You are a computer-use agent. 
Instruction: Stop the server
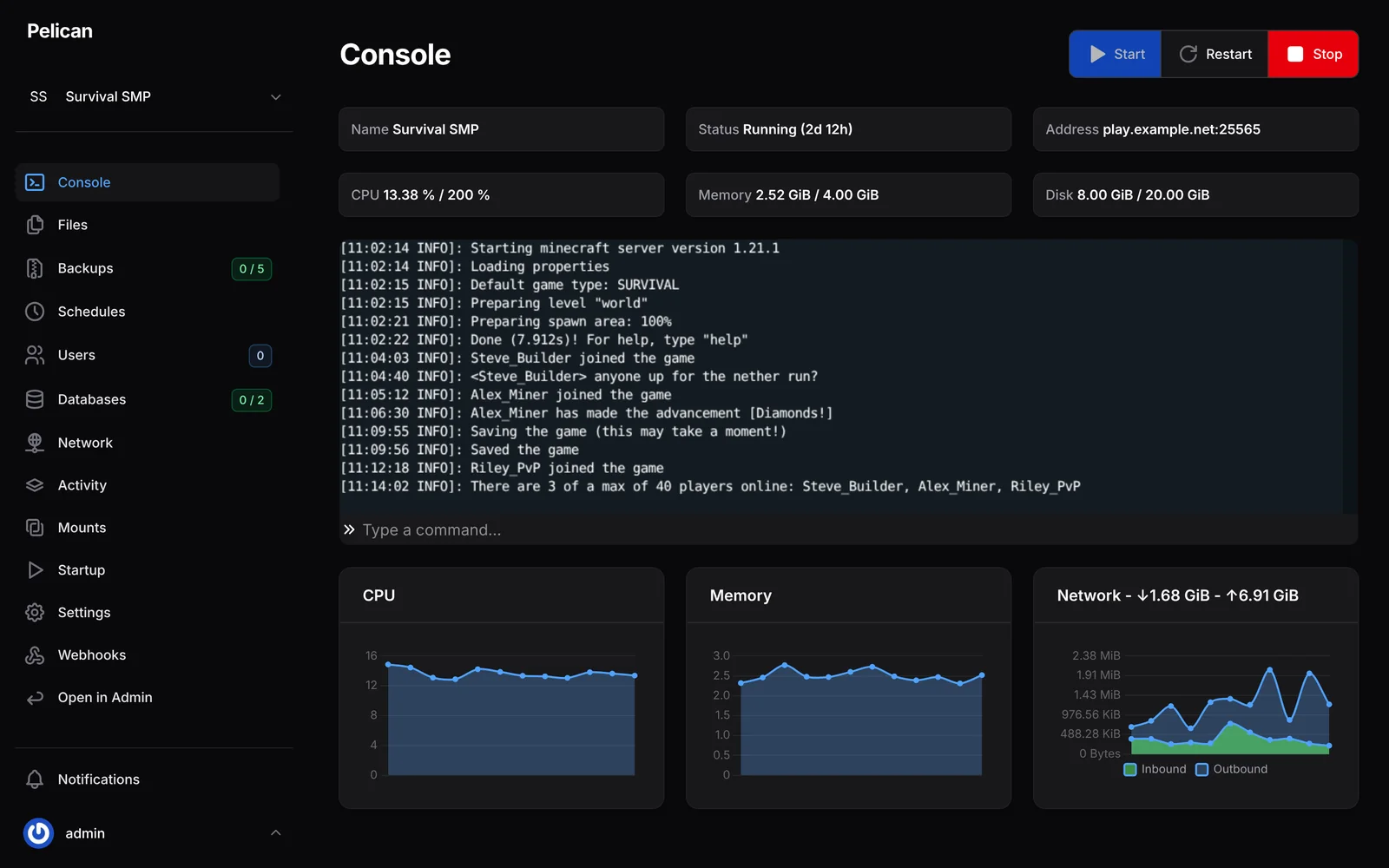point(1313,54)
